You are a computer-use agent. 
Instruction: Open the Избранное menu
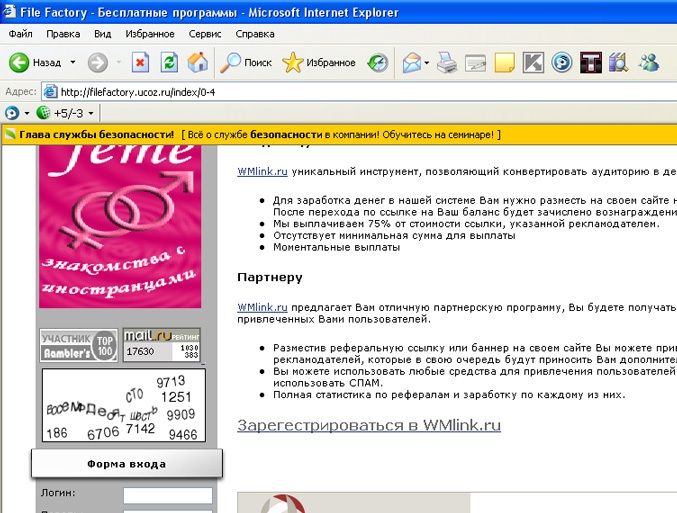coord(150,34)
